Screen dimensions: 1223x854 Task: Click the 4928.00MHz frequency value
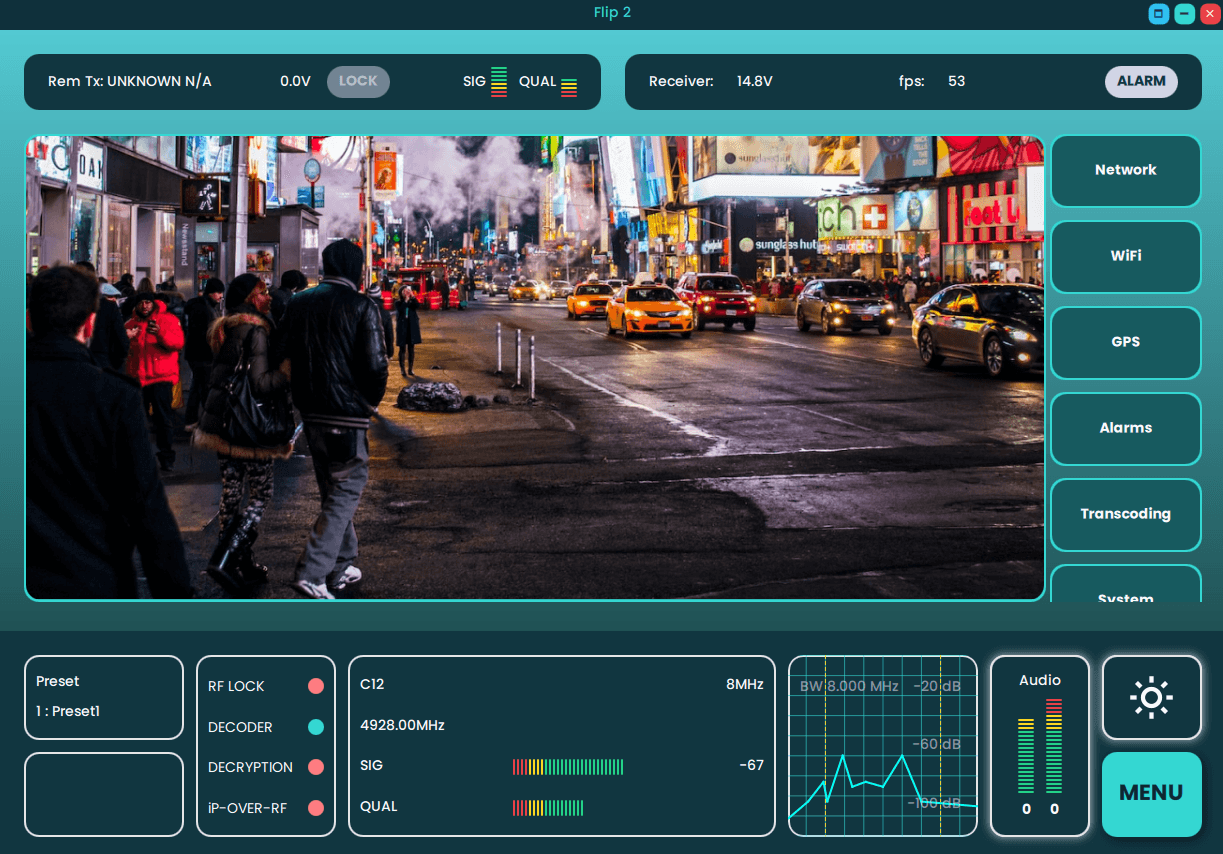(x=402, y=725)
